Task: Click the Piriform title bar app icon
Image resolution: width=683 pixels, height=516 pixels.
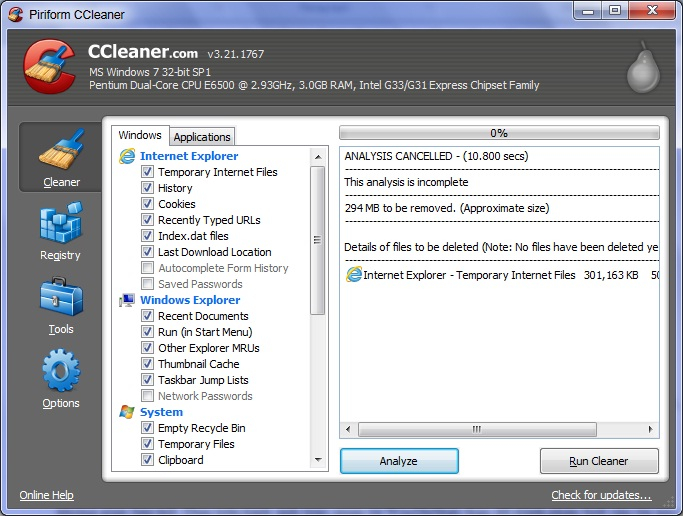Action: click(x=16, y=14)
